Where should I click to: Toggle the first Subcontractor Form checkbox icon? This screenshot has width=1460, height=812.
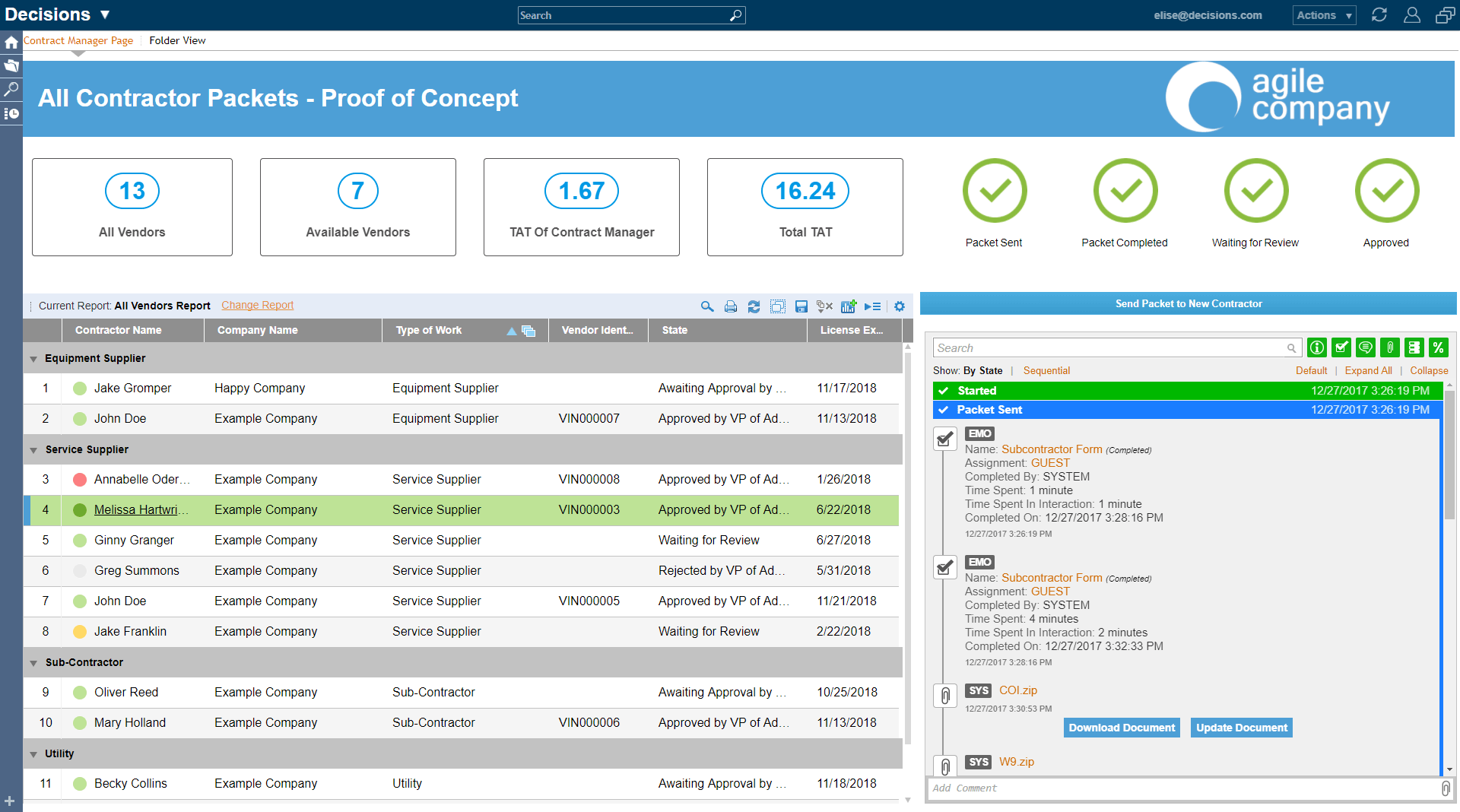pyautogui.click(x=945, y=439)
